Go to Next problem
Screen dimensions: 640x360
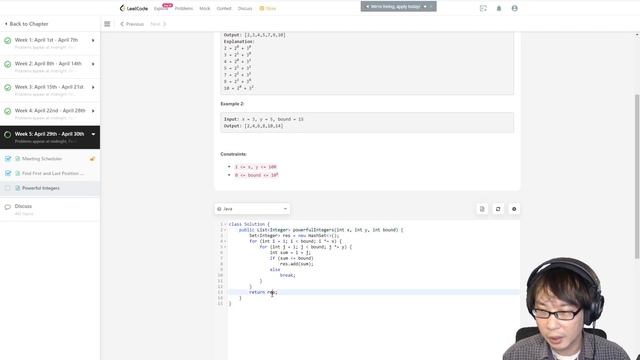(x=158, y=24)
